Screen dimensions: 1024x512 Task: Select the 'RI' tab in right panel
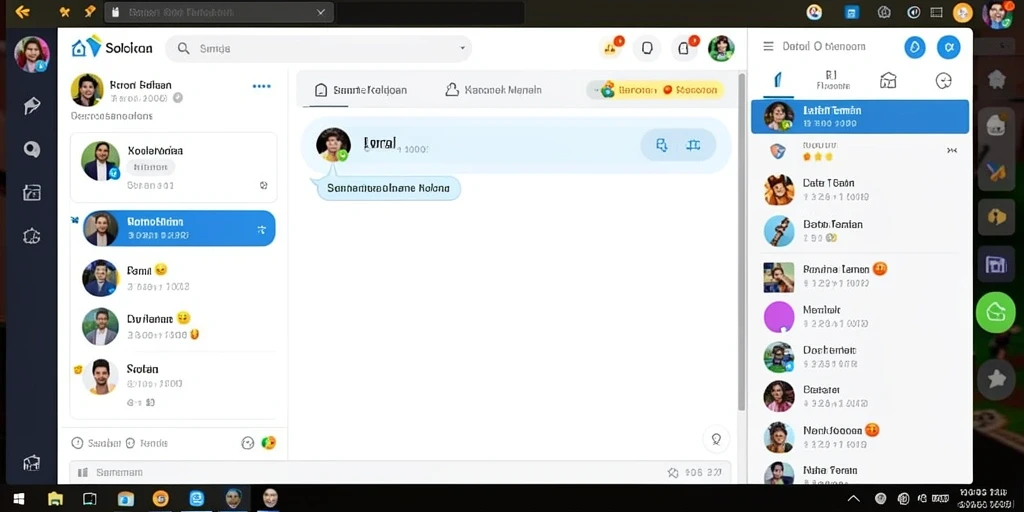click(x=832, y=80)
